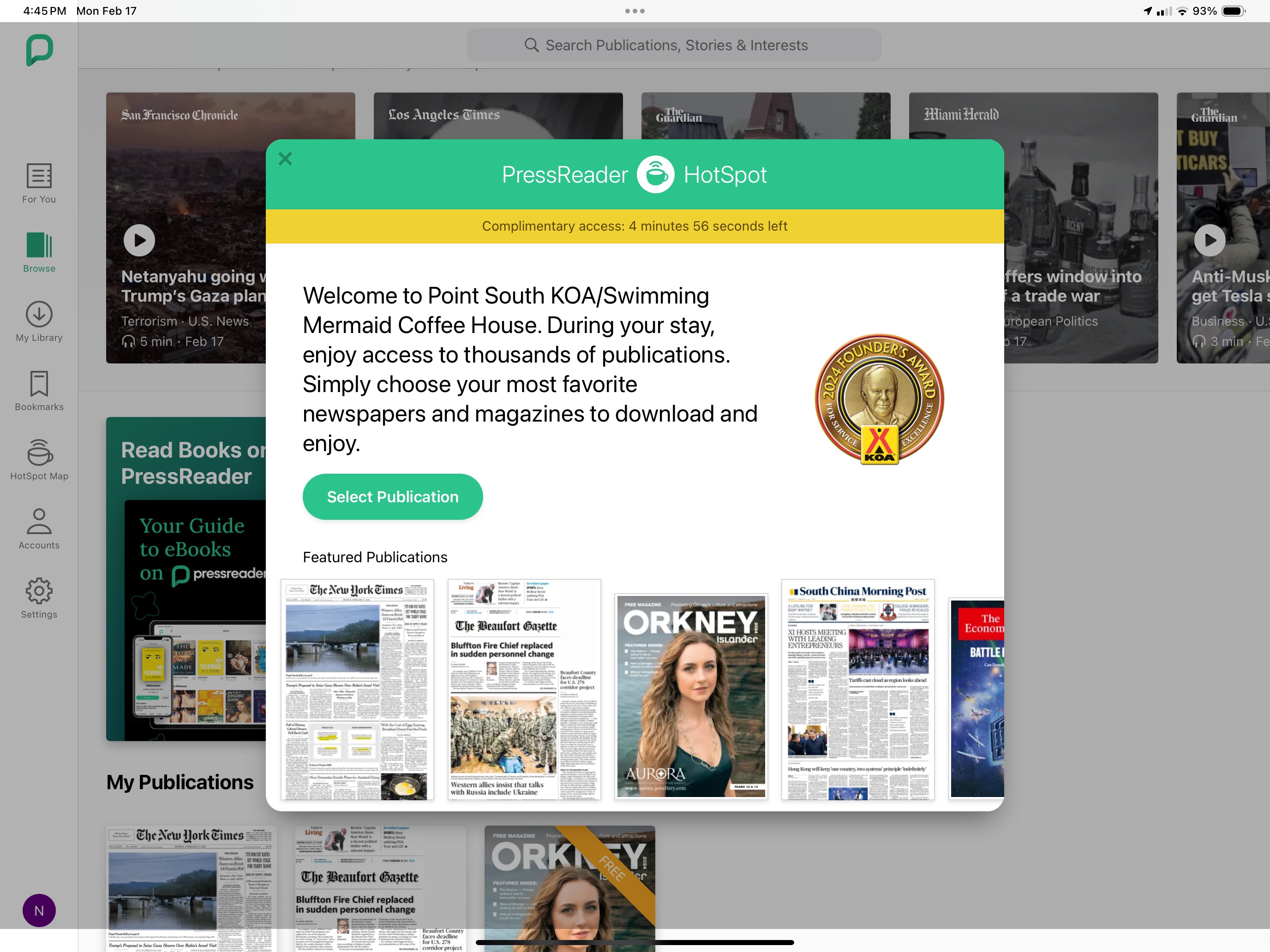Viewport: 1270px width, 952px height.
Task: Open New York Times in My Publications
Action: click(x=191, y=888)
